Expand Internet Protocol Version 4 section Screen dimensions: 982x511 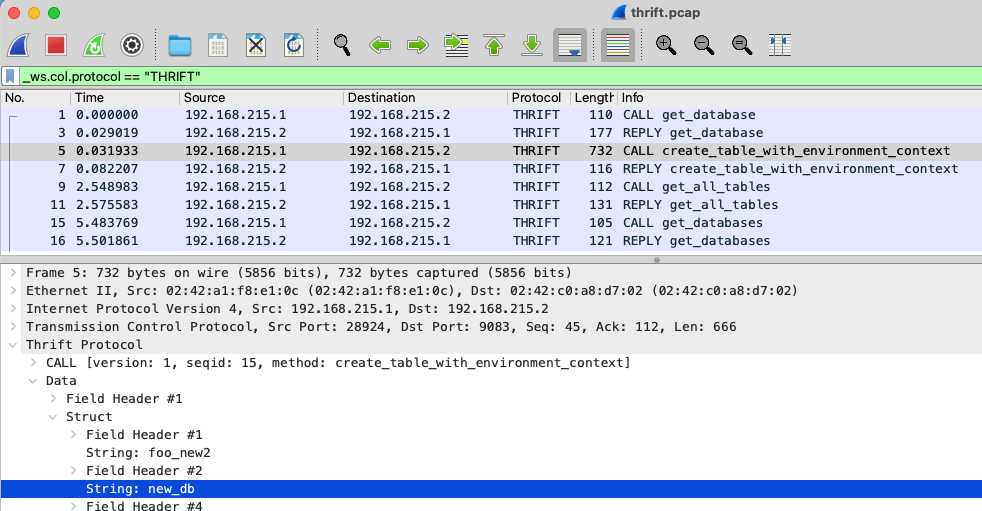tap(13, 309)
